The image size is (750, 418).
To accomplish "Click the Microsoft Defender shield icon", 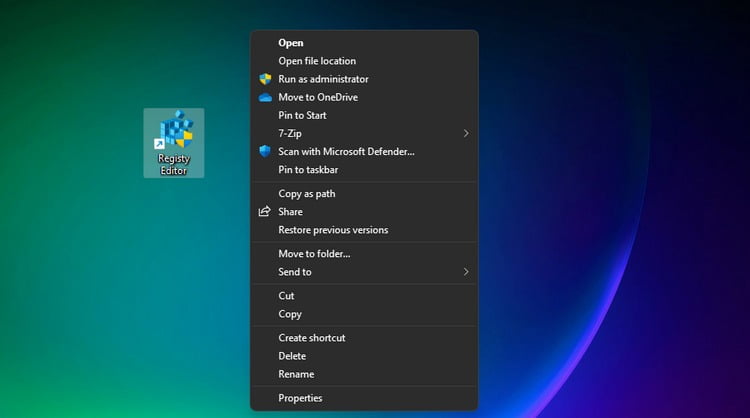I will point(265,151).
